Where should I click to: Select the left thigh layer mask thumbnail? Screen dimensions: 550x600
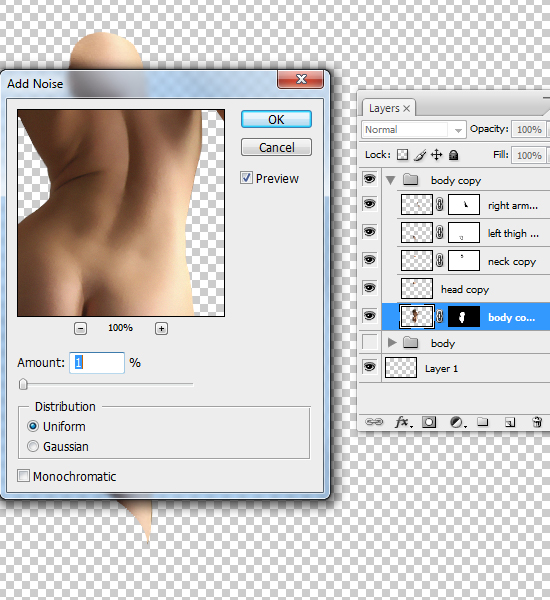click(464, 232)
